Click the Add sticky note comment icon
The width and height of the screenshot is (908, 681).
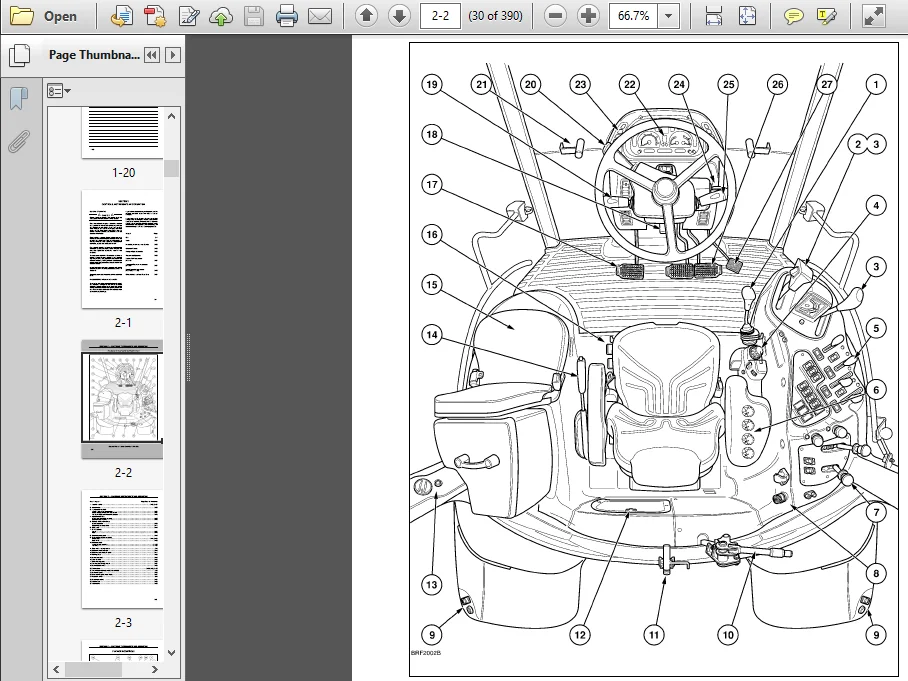point(793,16)
